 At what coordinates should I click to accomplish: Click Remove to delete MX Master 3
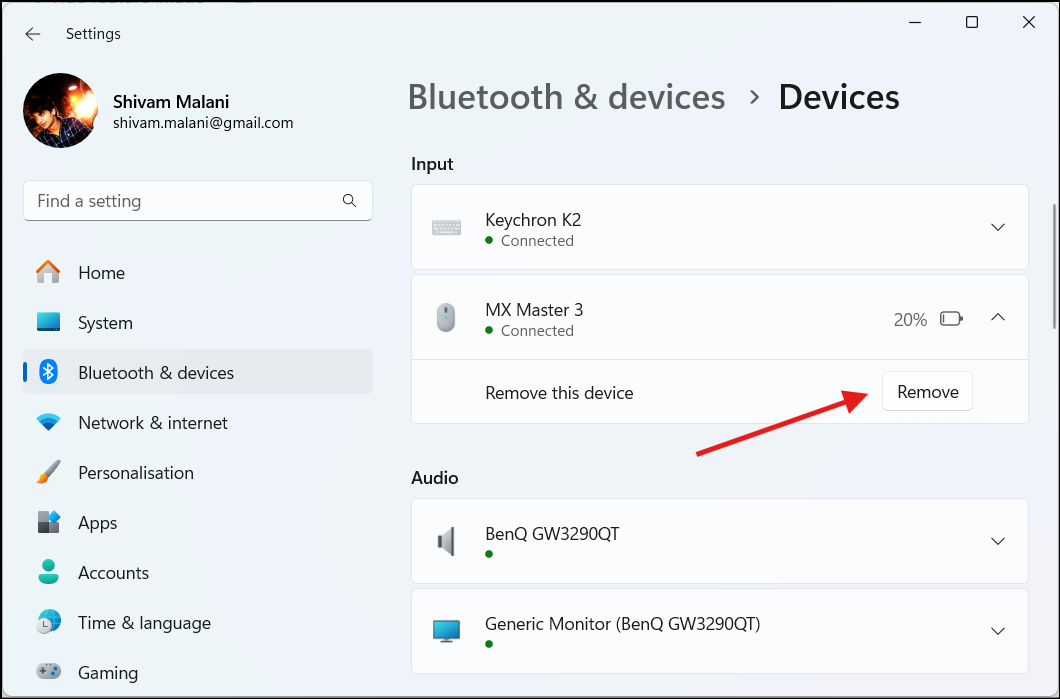(x=926, y=391)
